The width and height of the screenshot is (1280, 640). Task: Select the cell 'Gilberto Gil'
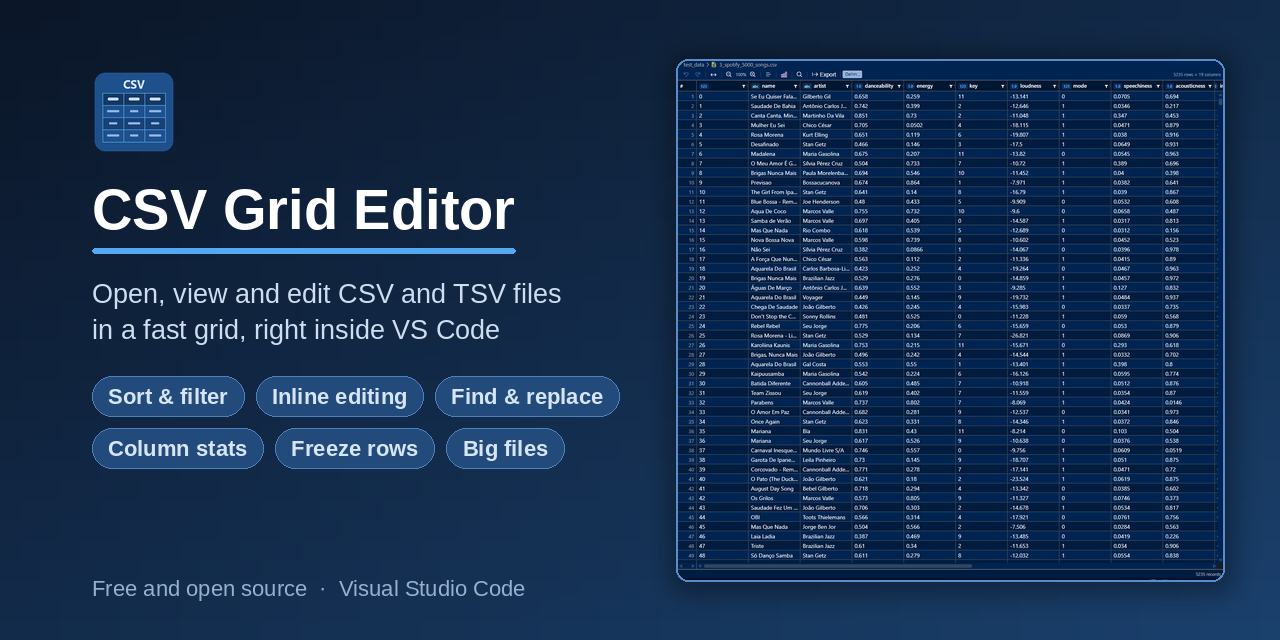click(x=827, y=96)
